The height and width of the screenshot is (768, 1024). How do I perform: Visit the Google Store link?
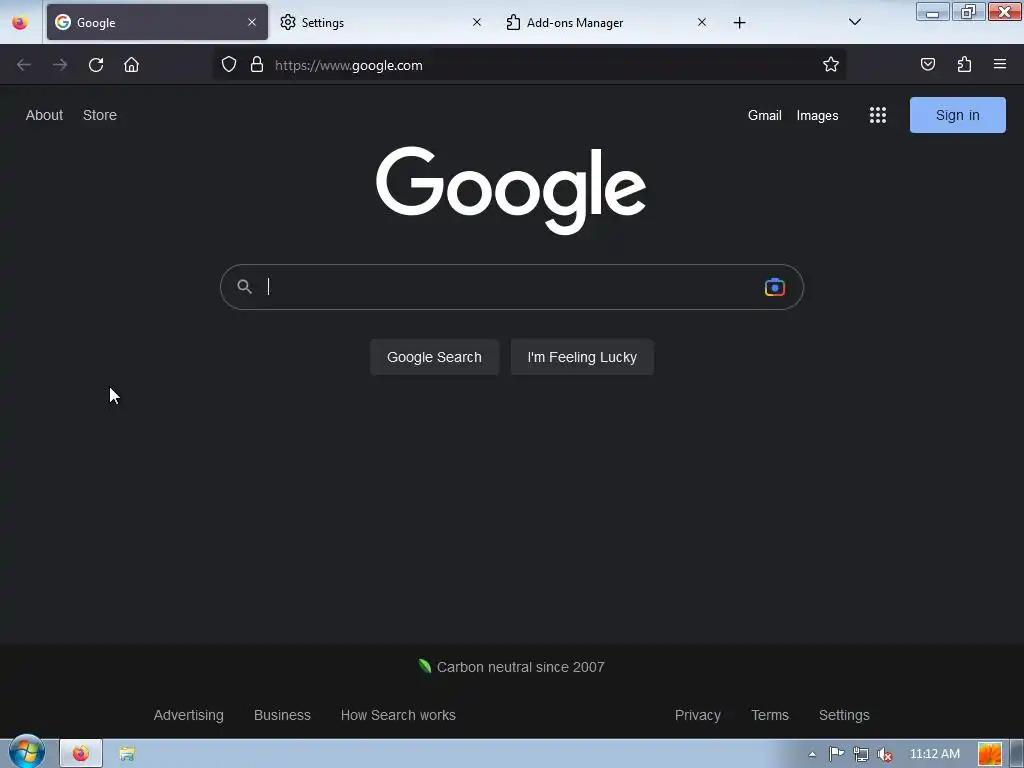(100, 115)
